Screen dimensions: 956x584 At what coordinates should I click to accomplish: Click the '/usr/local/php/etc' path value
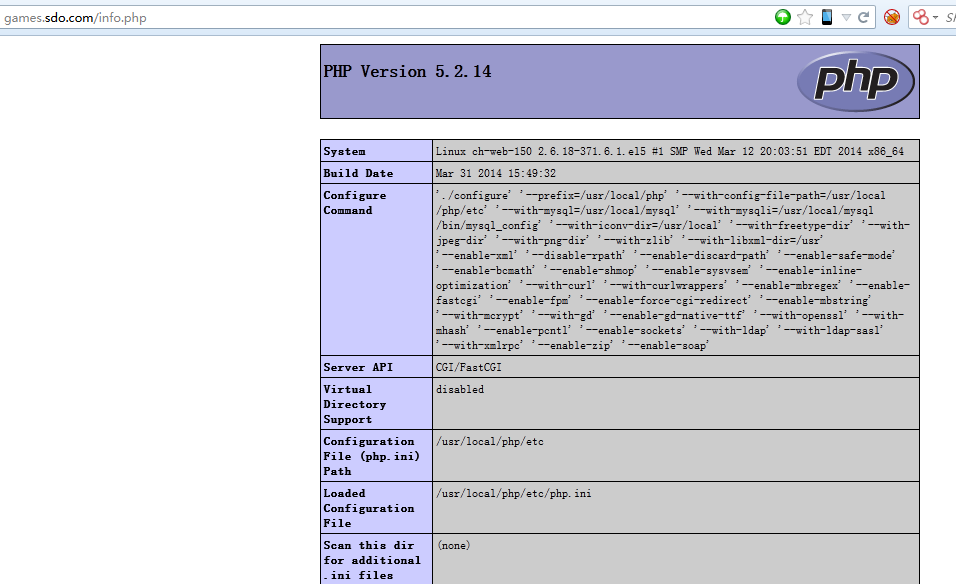[x=490, y=441]
